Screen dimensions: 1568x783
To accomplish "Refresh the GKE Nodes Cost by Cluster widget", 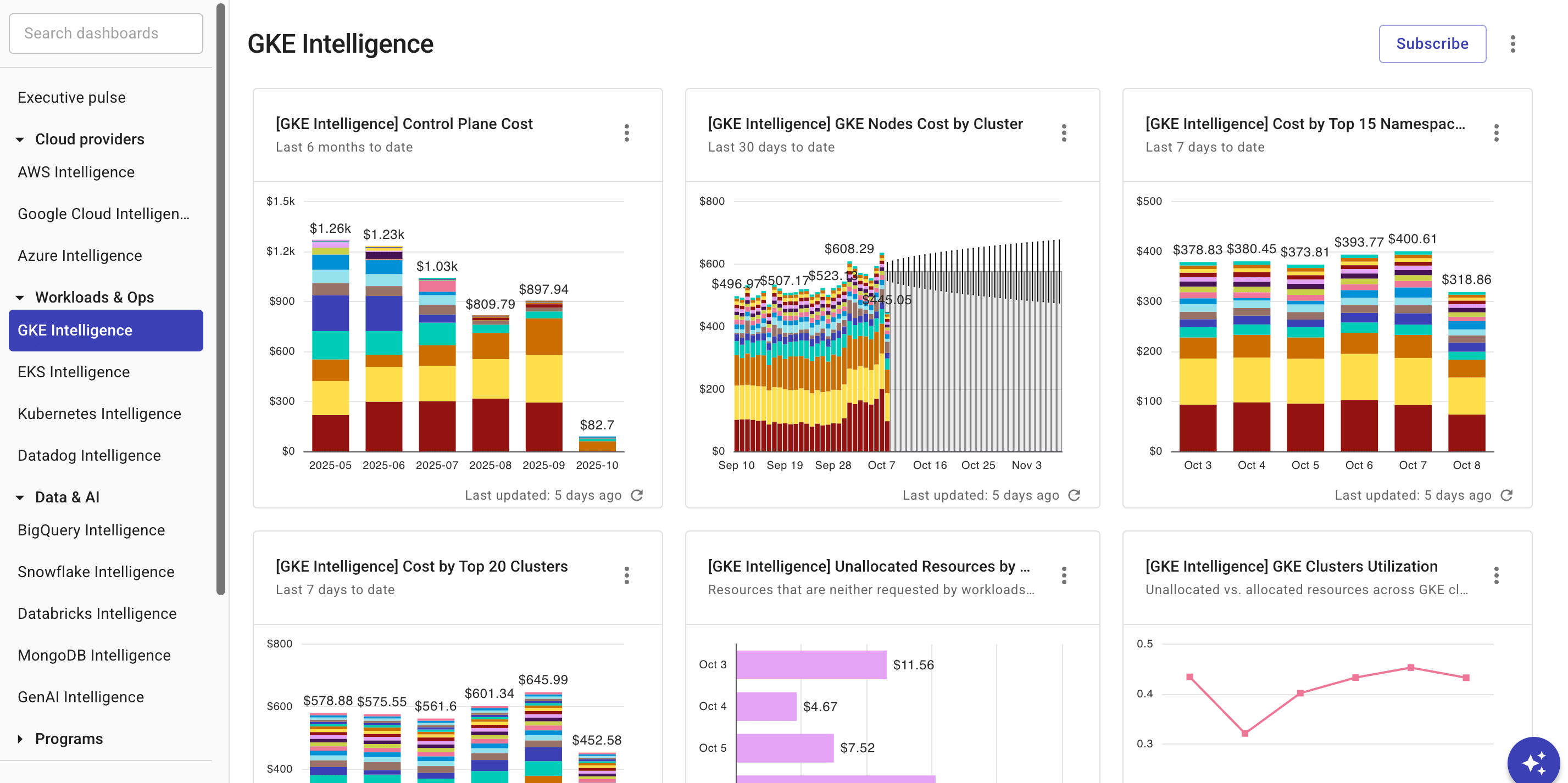I will [x=1074, y=495].
